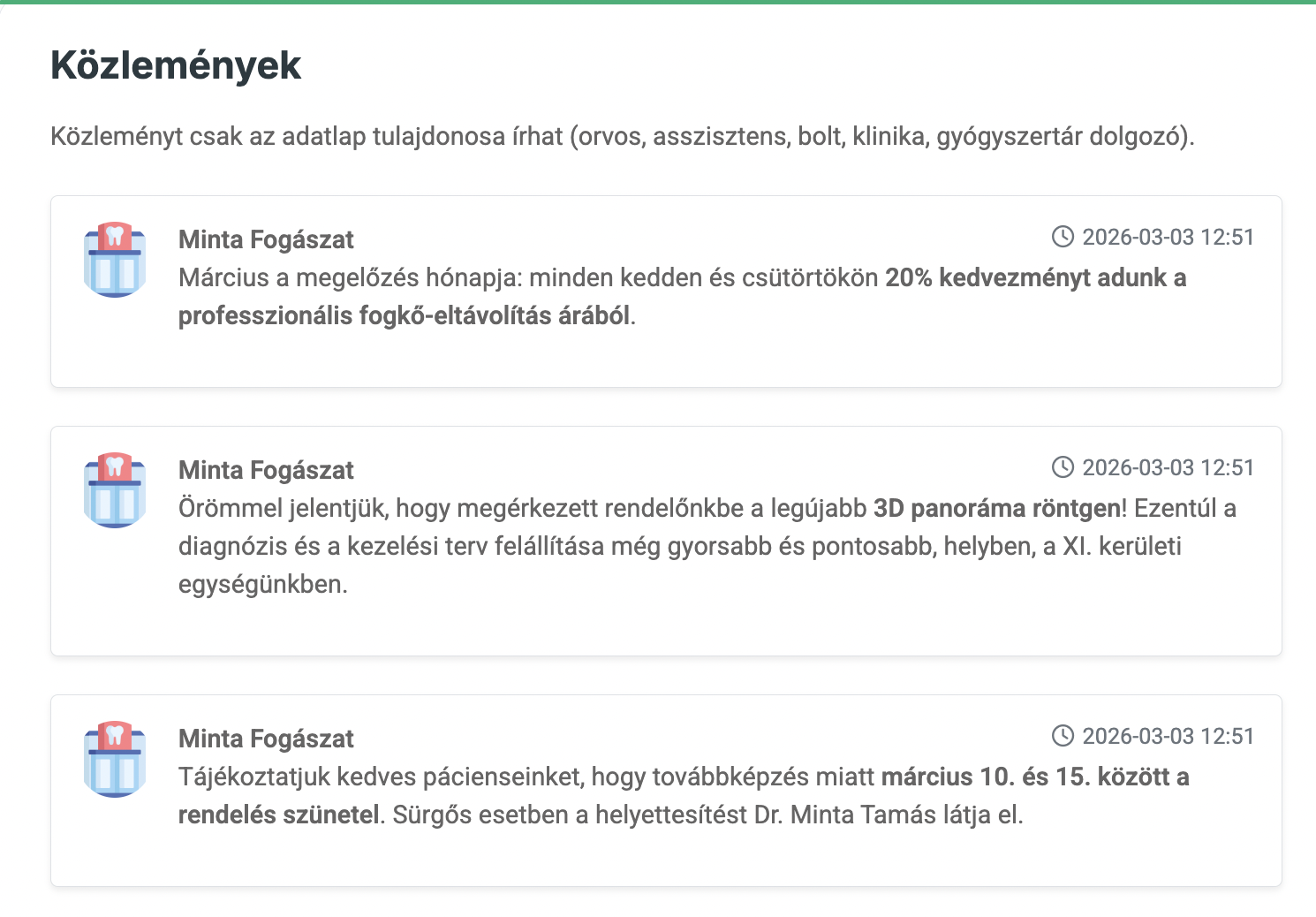Click the clock icon on the rendelés szünetel announcement
This screenshot has height=917, width=1316.
point(1063,736)
